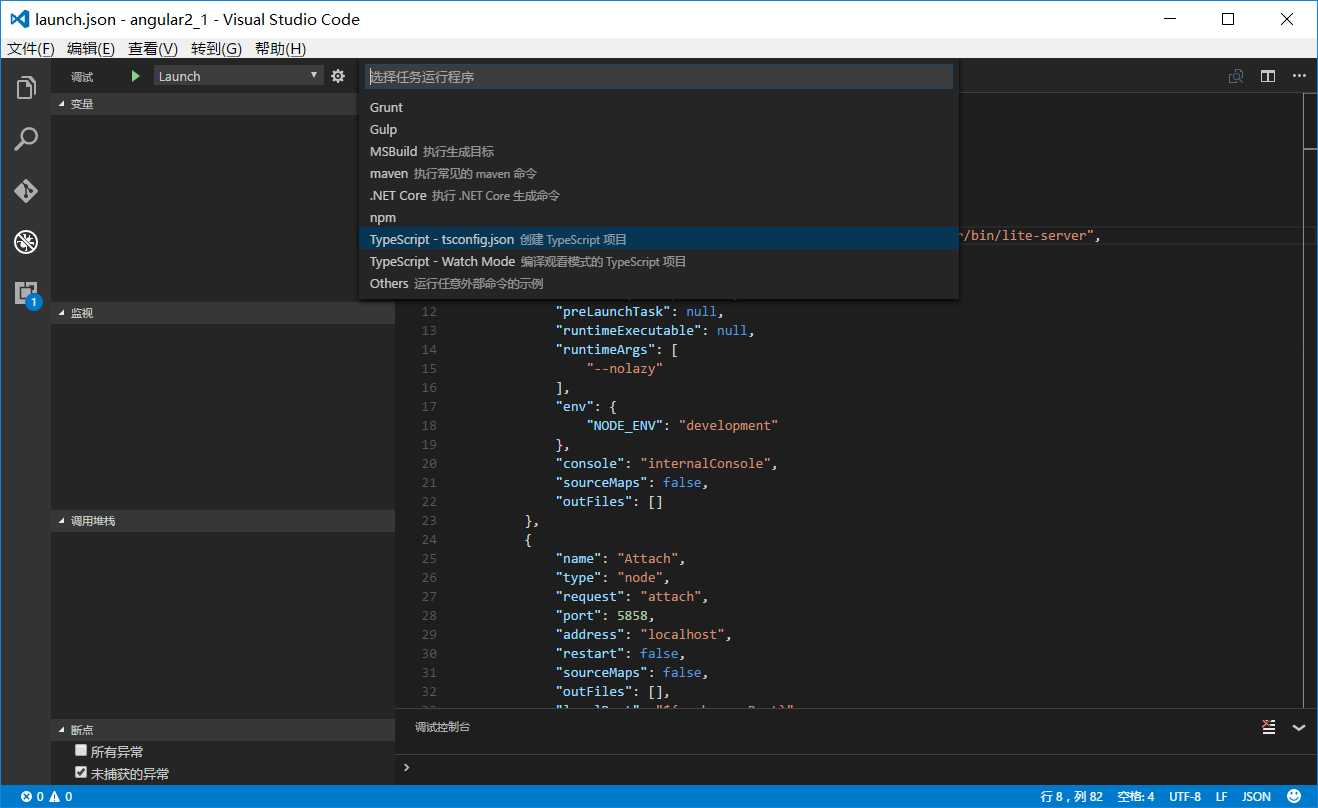The width and height of the screenshot is (1318, 808).
Task: Select Grunt task runner
Action: pos(658,107)
